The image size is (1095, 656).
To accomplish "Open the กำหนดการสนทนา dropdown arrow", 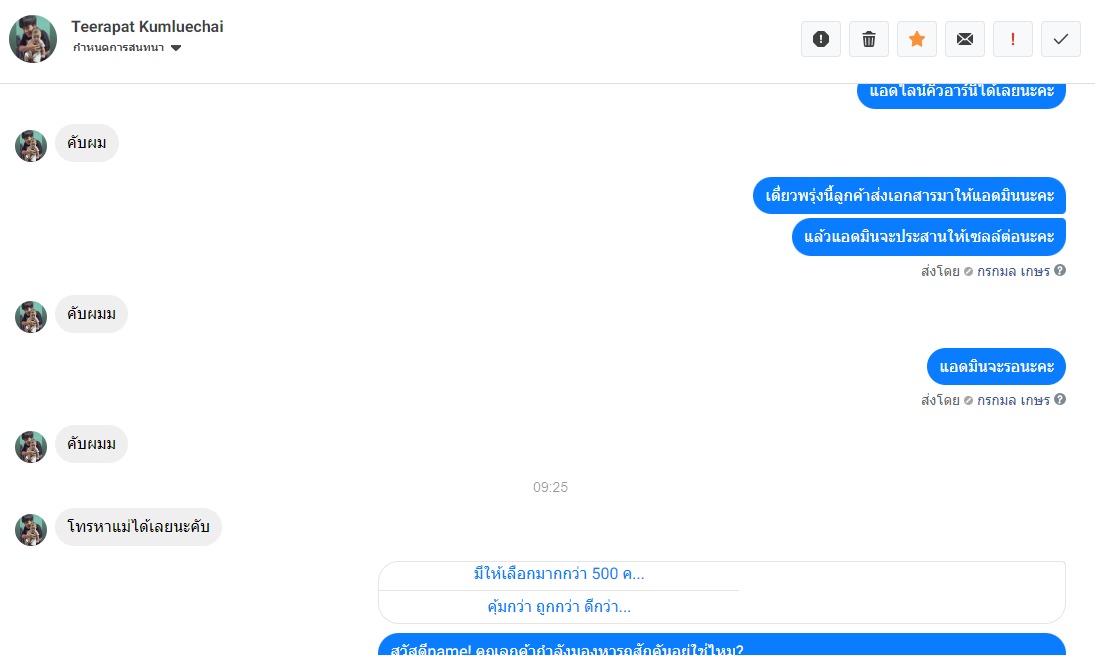I will (176, 48).
